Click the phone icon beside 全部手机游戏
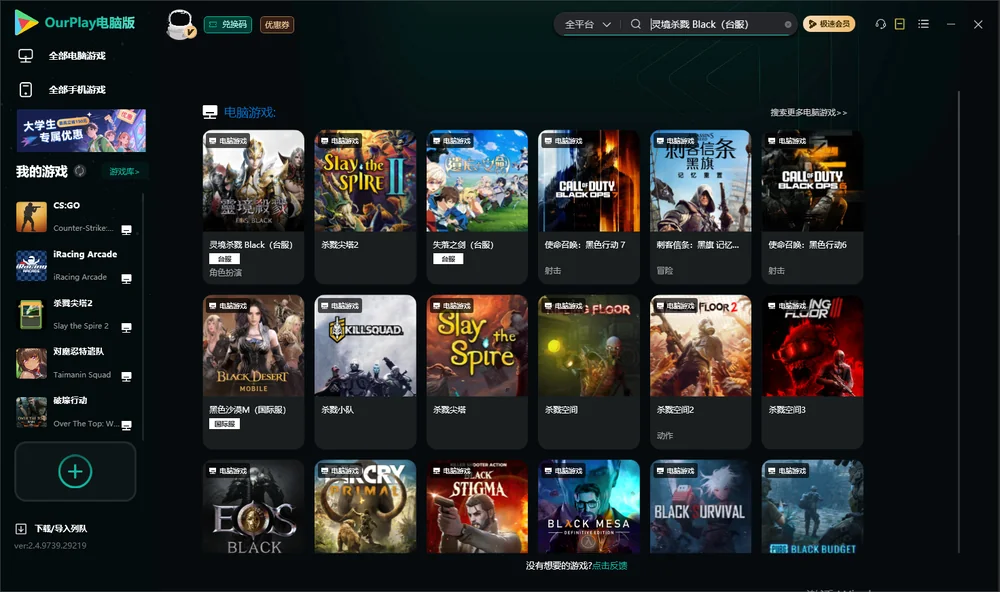1000x592 pixels. point(26,90)
